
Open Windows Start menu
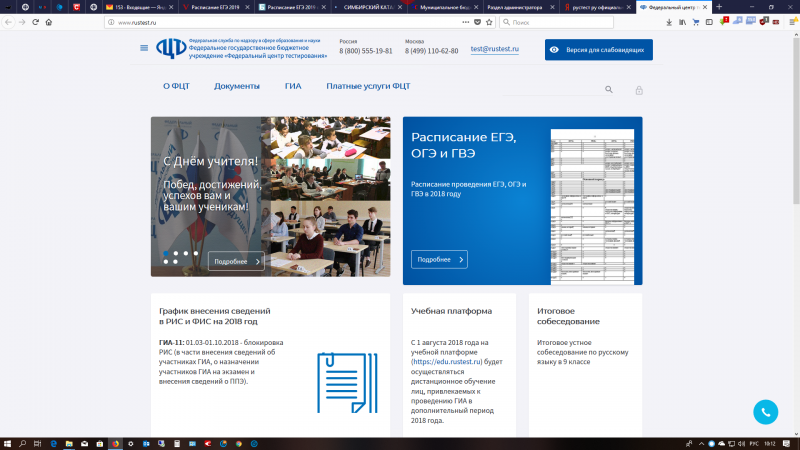coord(8,443)
